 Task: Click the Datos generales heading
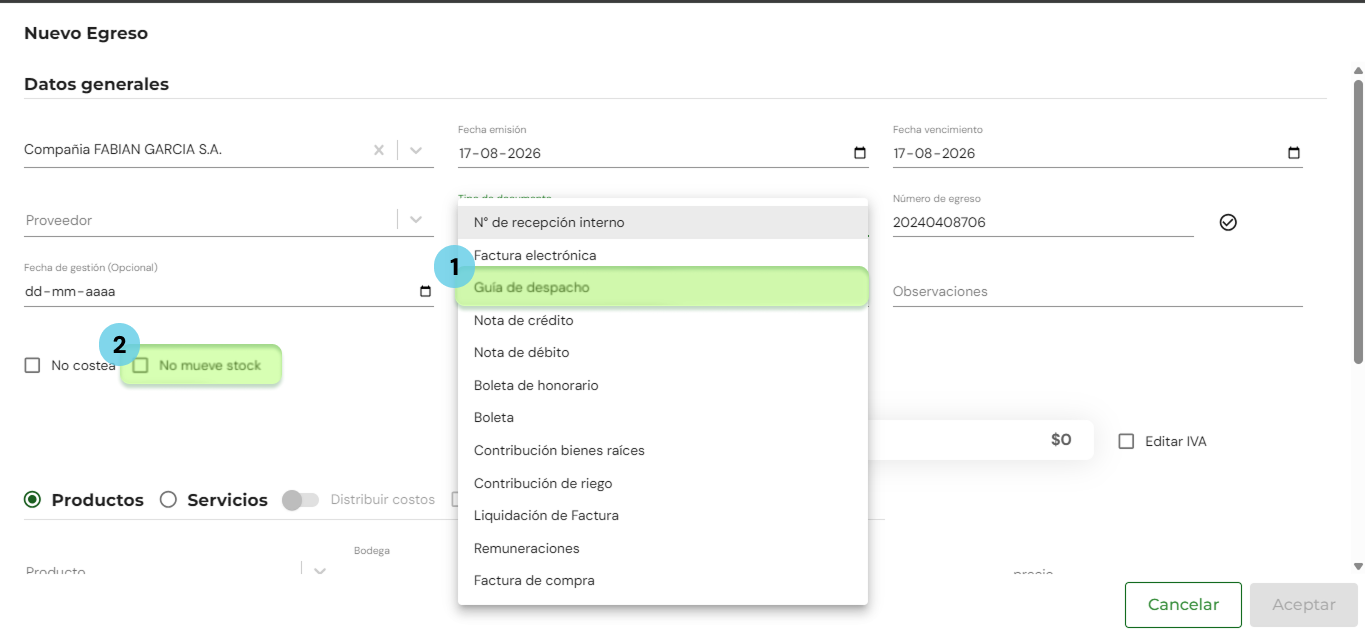point(97,84)
